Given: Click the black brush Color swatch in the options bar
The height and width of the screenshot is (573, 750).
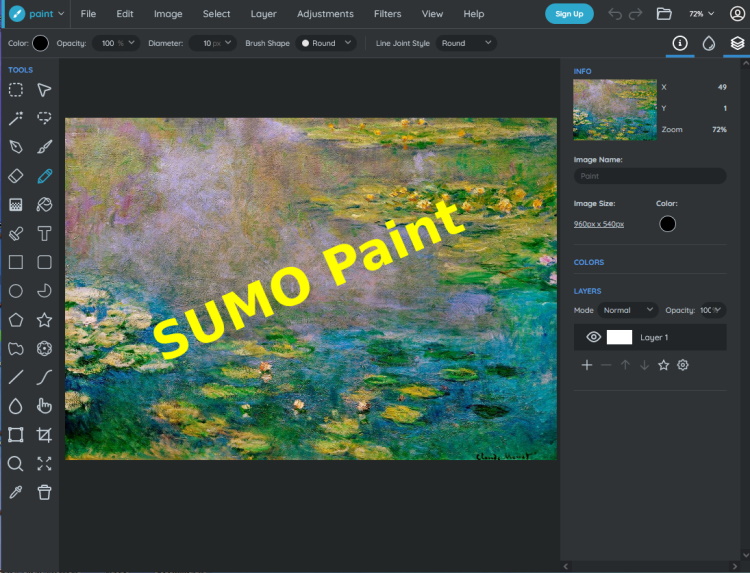Looking at the screenshot, I should pos(41,43).
